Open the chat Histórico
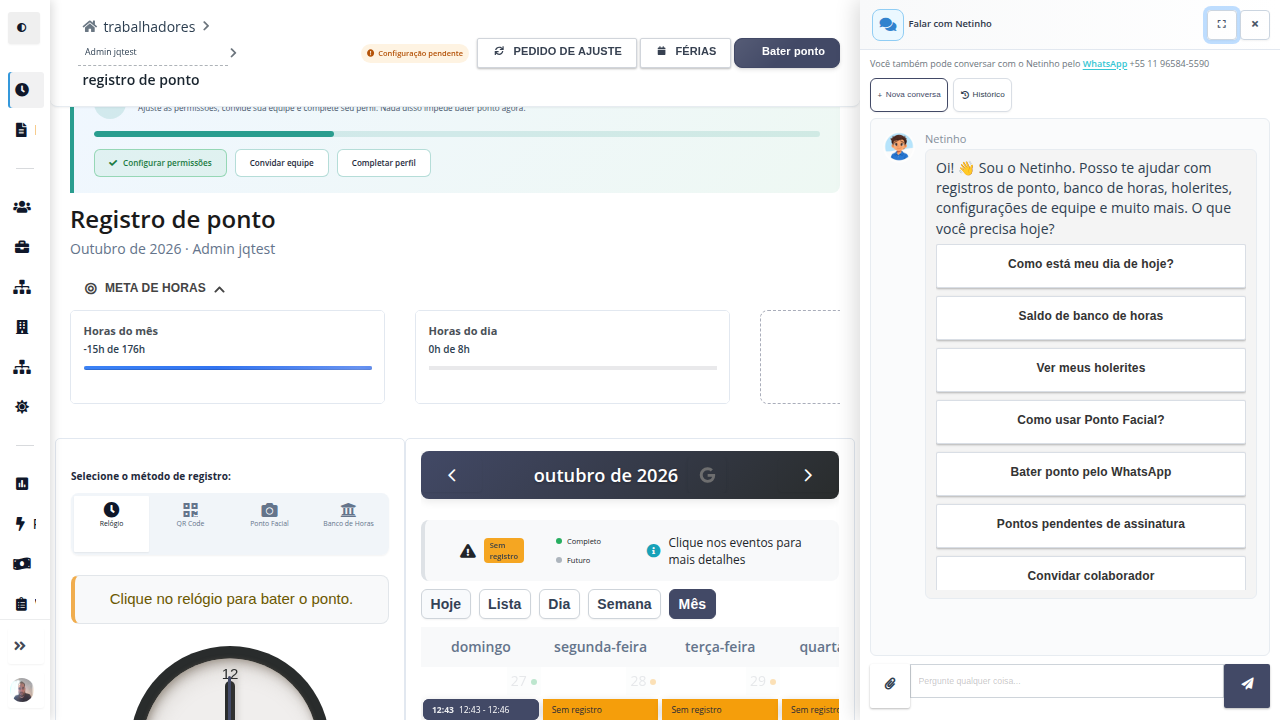 point(982,95)
